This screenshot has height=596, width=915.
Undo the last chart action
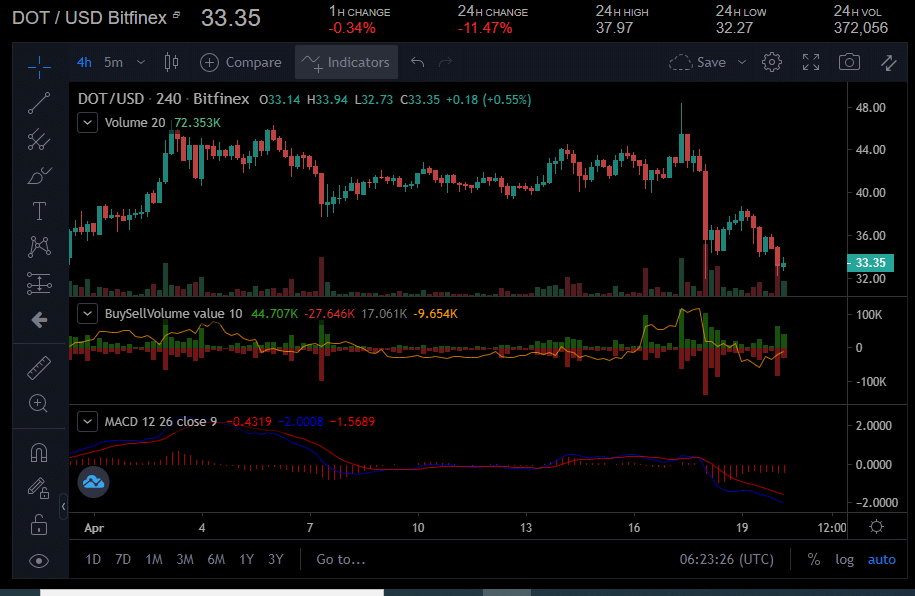[417, 62]
